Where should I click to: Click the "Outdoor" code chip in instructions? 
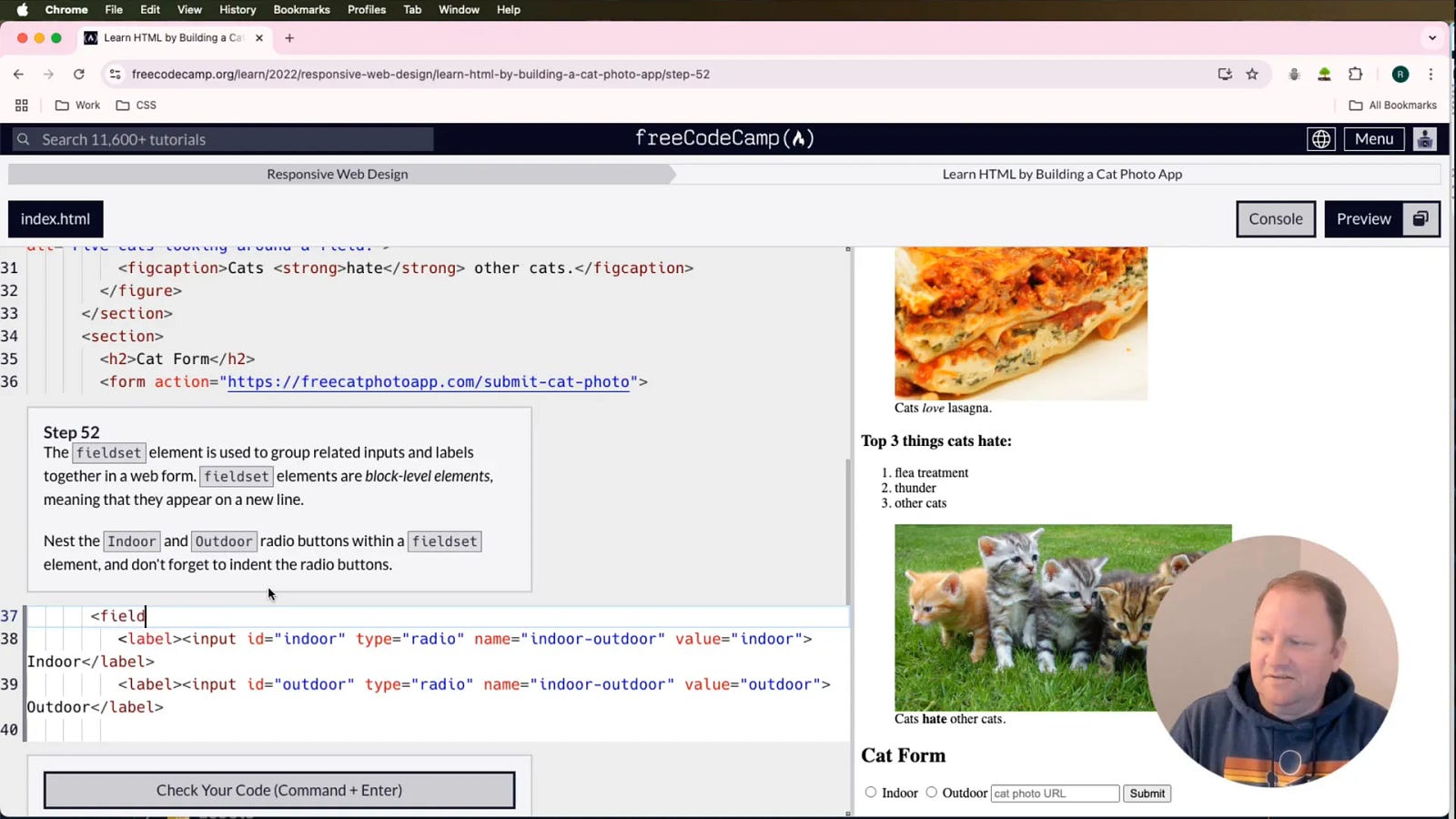pyautogui.click(x=224, y=541)
